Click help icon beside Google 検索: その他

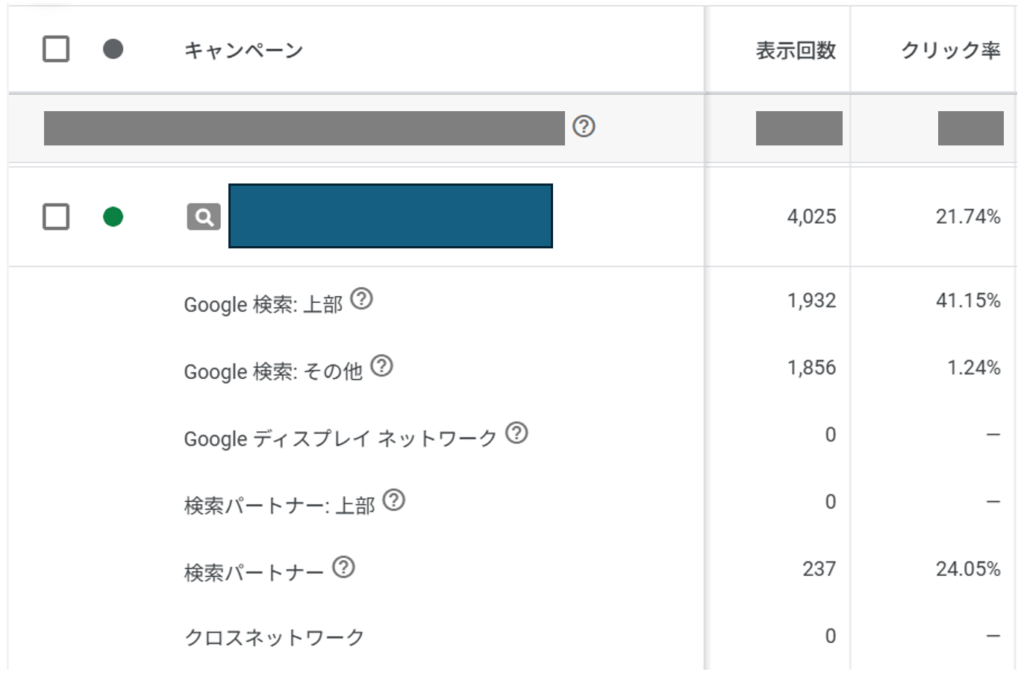381,366
